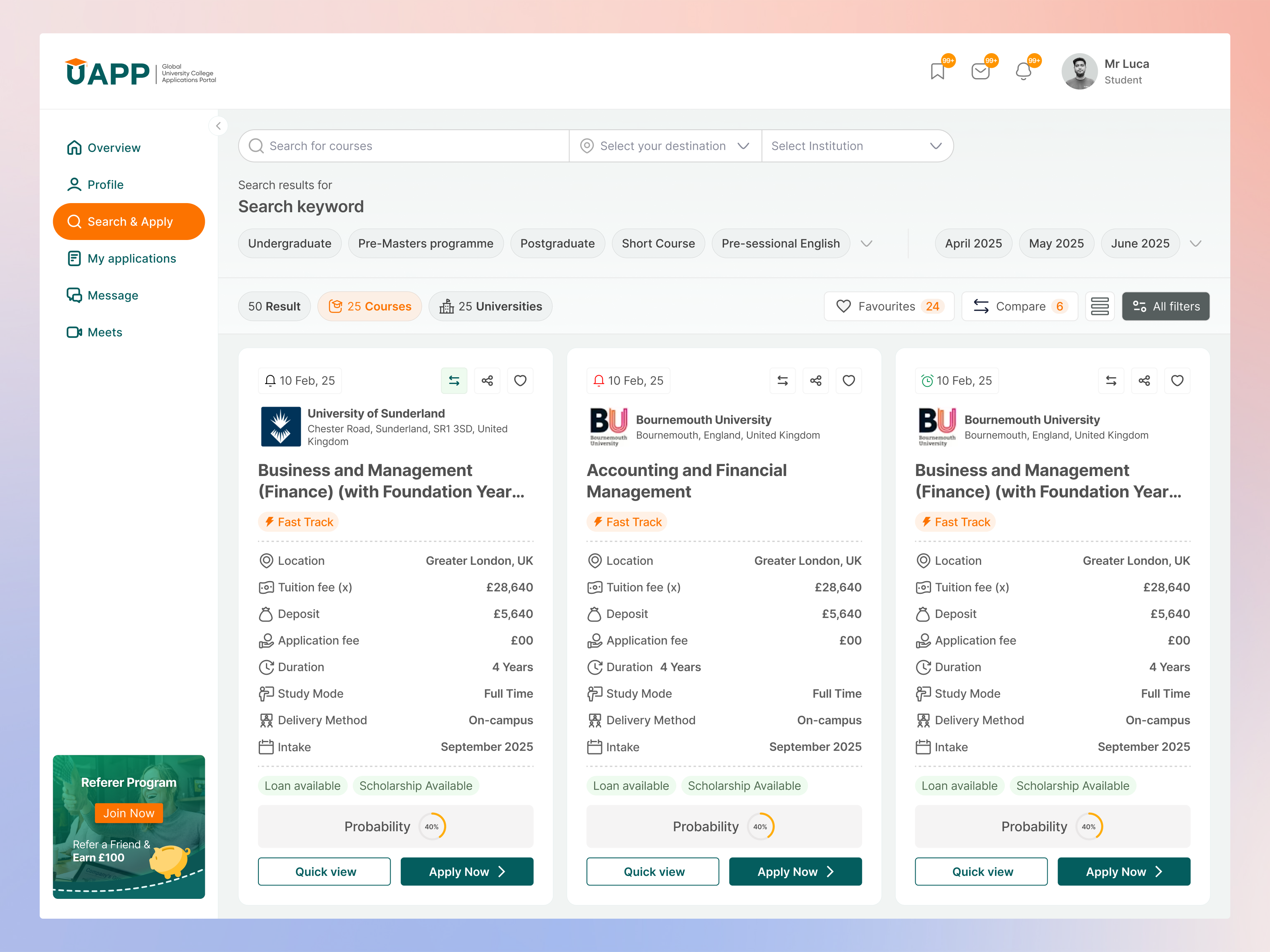Click Fast Track badge on Accounting card
The height and width of the screenshot is (952, 1270).
coord(627,522)
